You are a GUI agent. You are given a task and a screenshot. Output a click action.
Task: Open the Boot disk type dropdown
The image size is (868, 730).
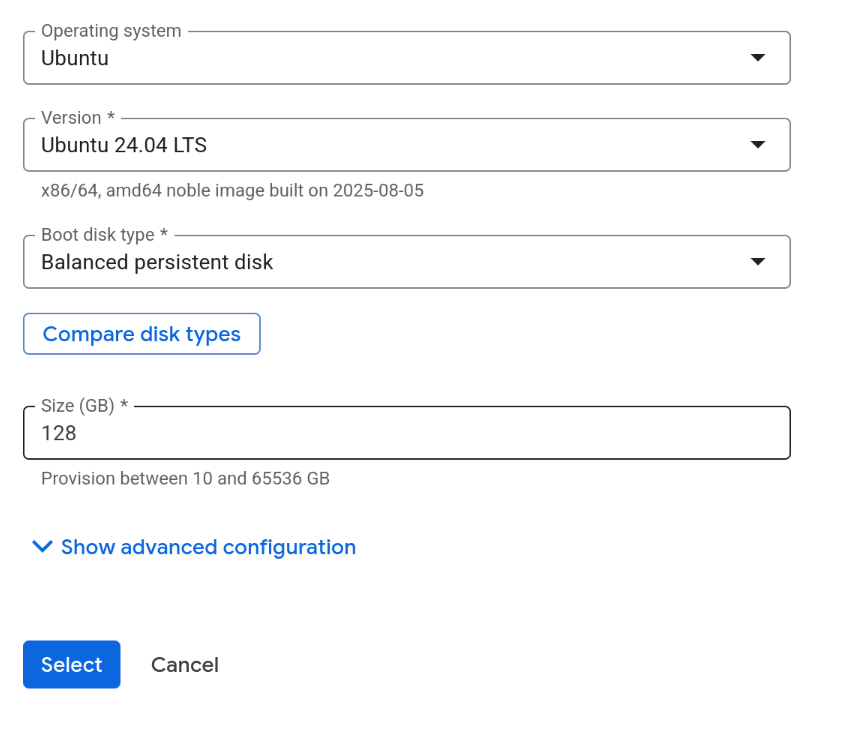pos(406,262)
